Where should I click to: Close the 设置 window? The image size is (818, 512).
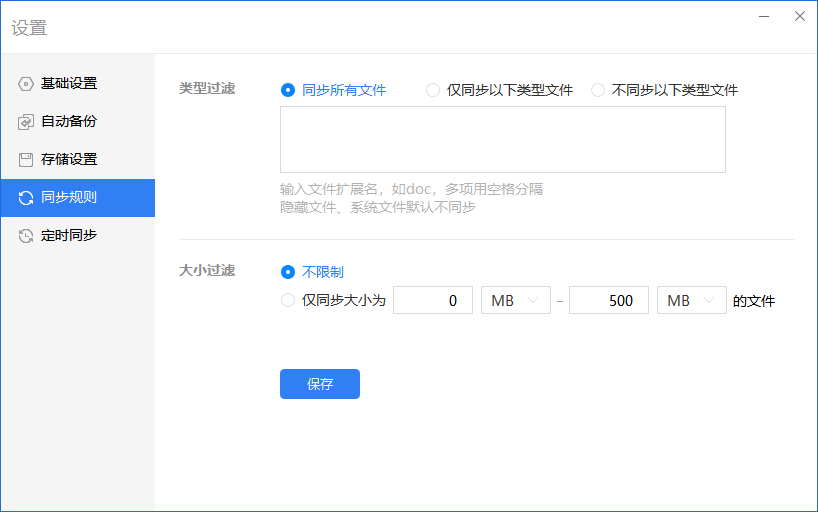pos(800,16)
